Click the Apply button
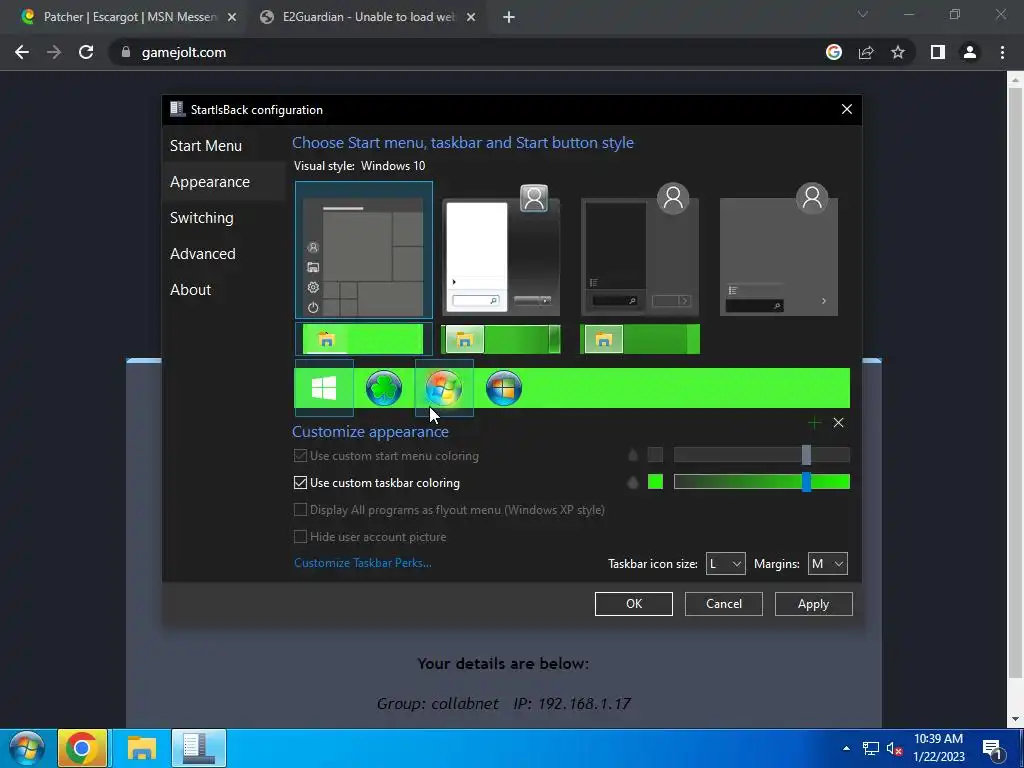The width and height of the screenshot is (1024, 768). point(813,604)
